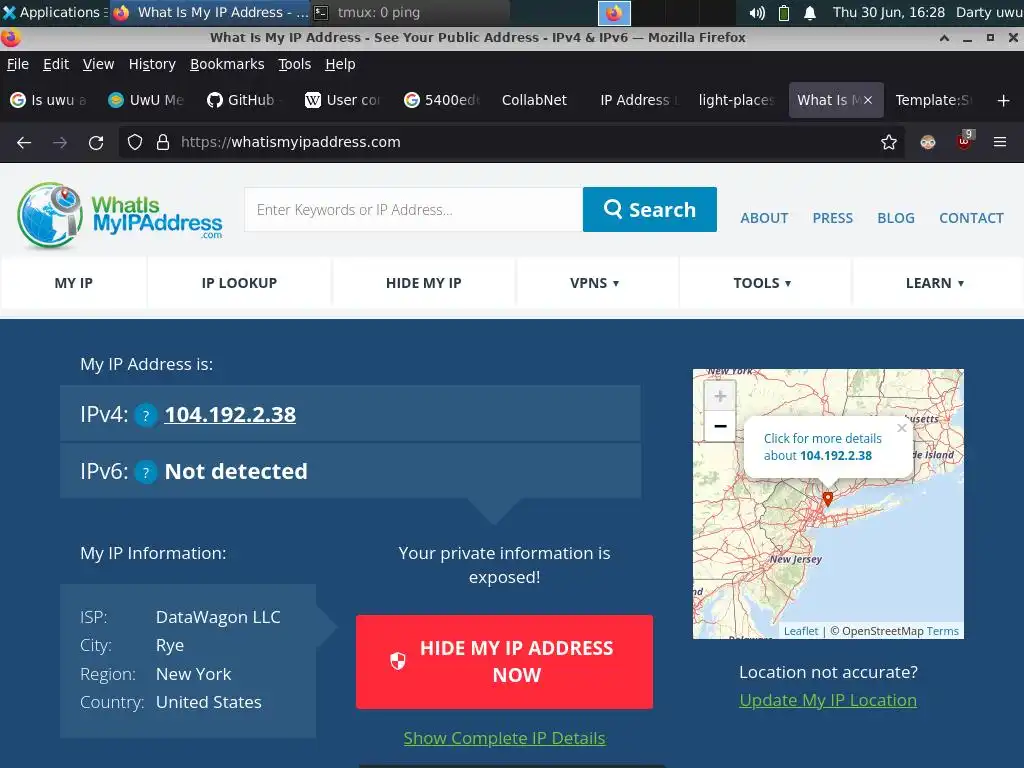Viewport: 1024px width, 768px height.
Task: Go back with the browser back arrow
Action: coord(24,142)
